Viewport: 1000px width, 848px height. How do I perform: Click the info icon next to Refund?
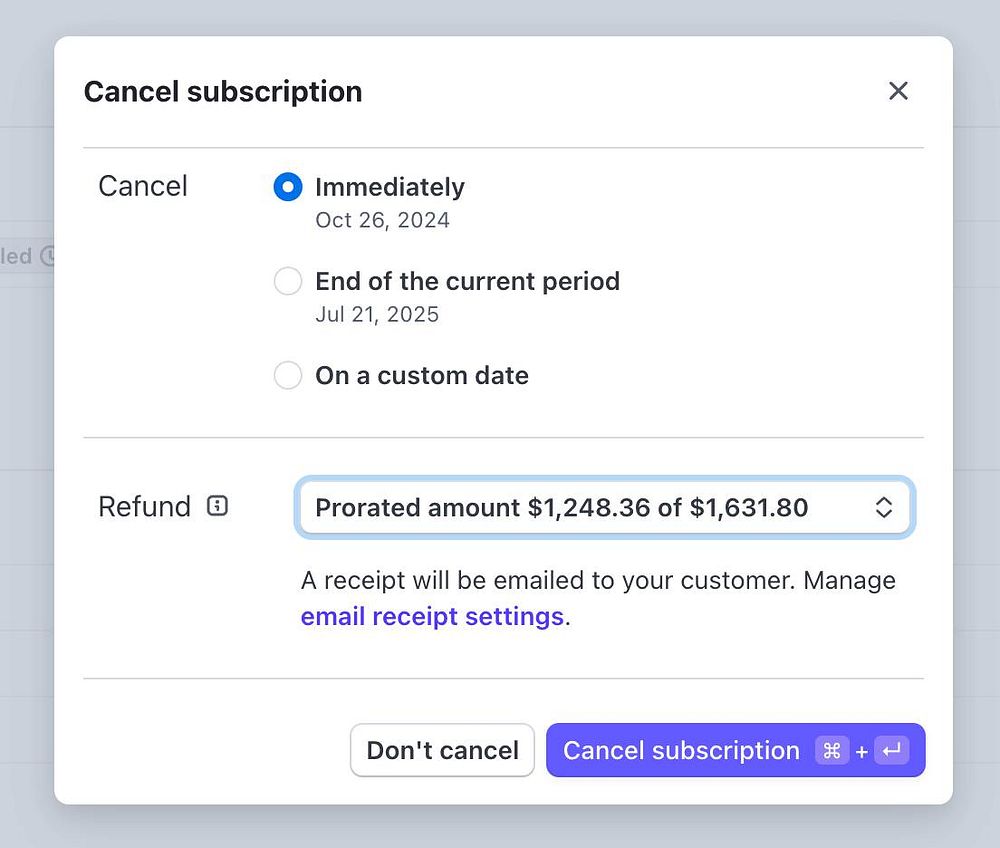point(217,506)
